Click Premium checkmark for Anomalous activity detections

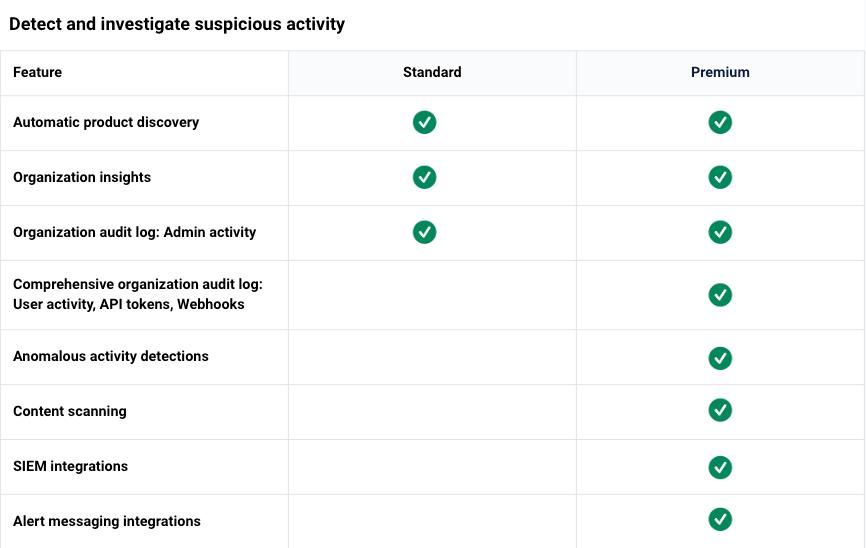tap(720, 358)
